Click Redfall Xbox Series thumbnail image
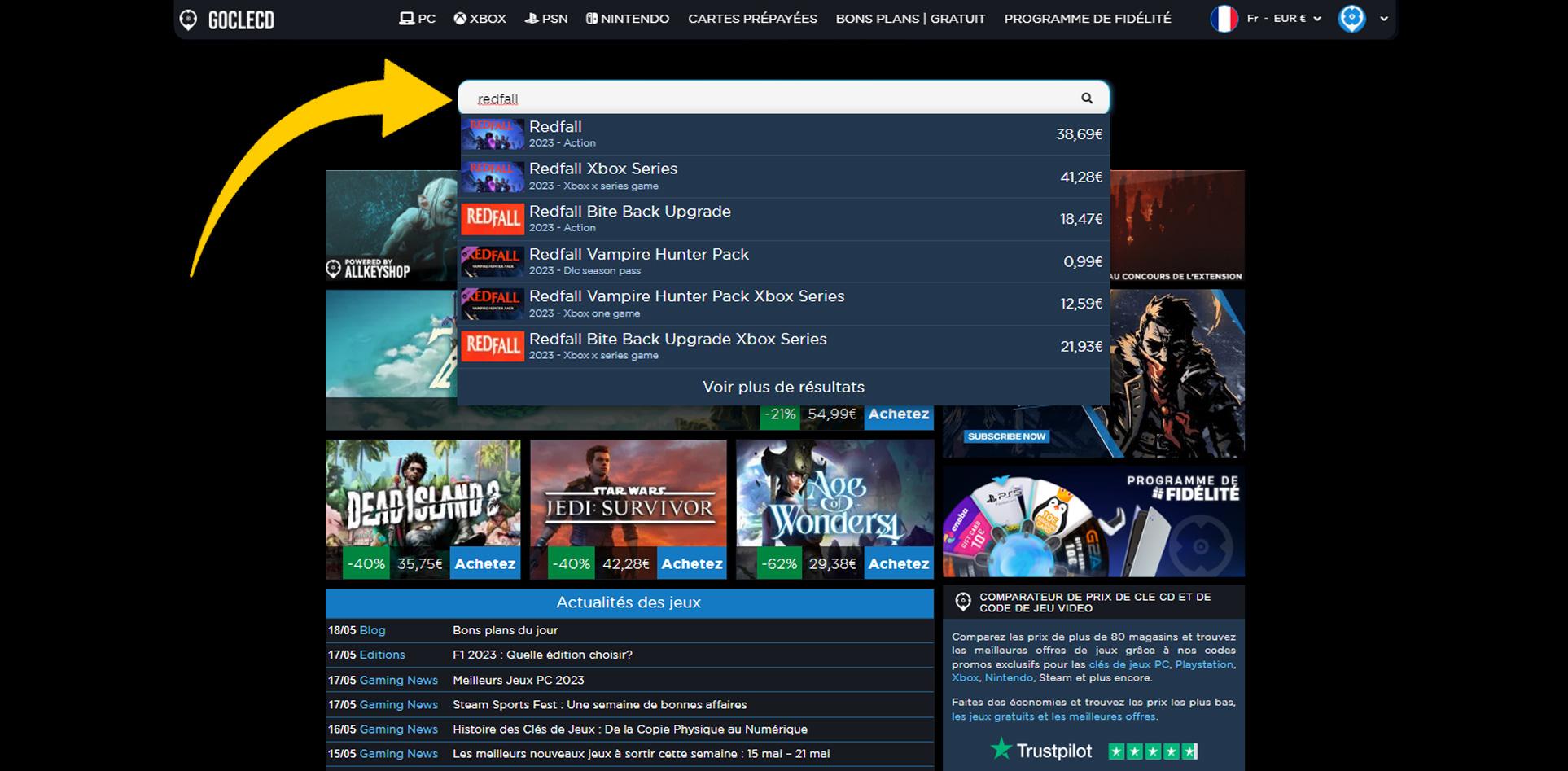The image size is (1568, 771). (493, 177)
